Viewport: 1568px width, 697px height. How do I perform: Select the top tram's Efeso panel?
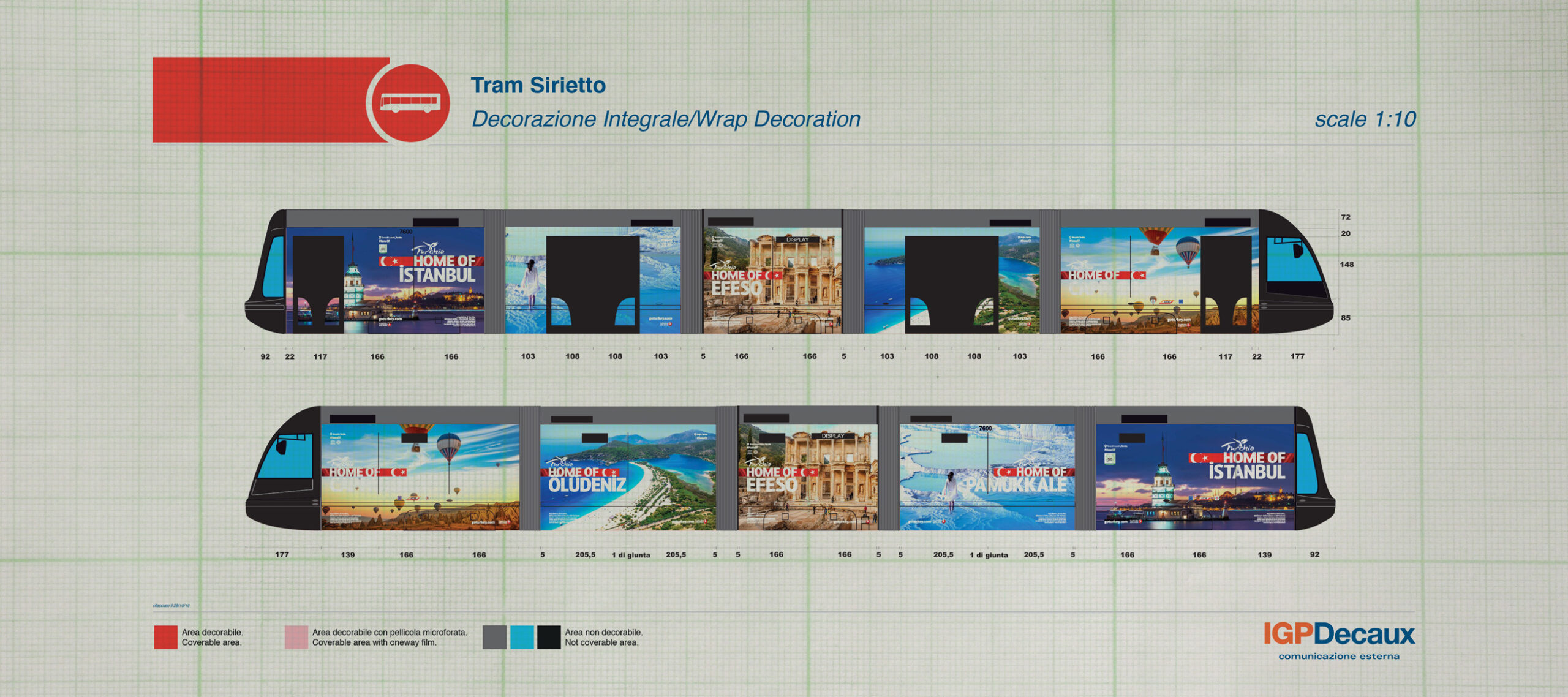772,281
